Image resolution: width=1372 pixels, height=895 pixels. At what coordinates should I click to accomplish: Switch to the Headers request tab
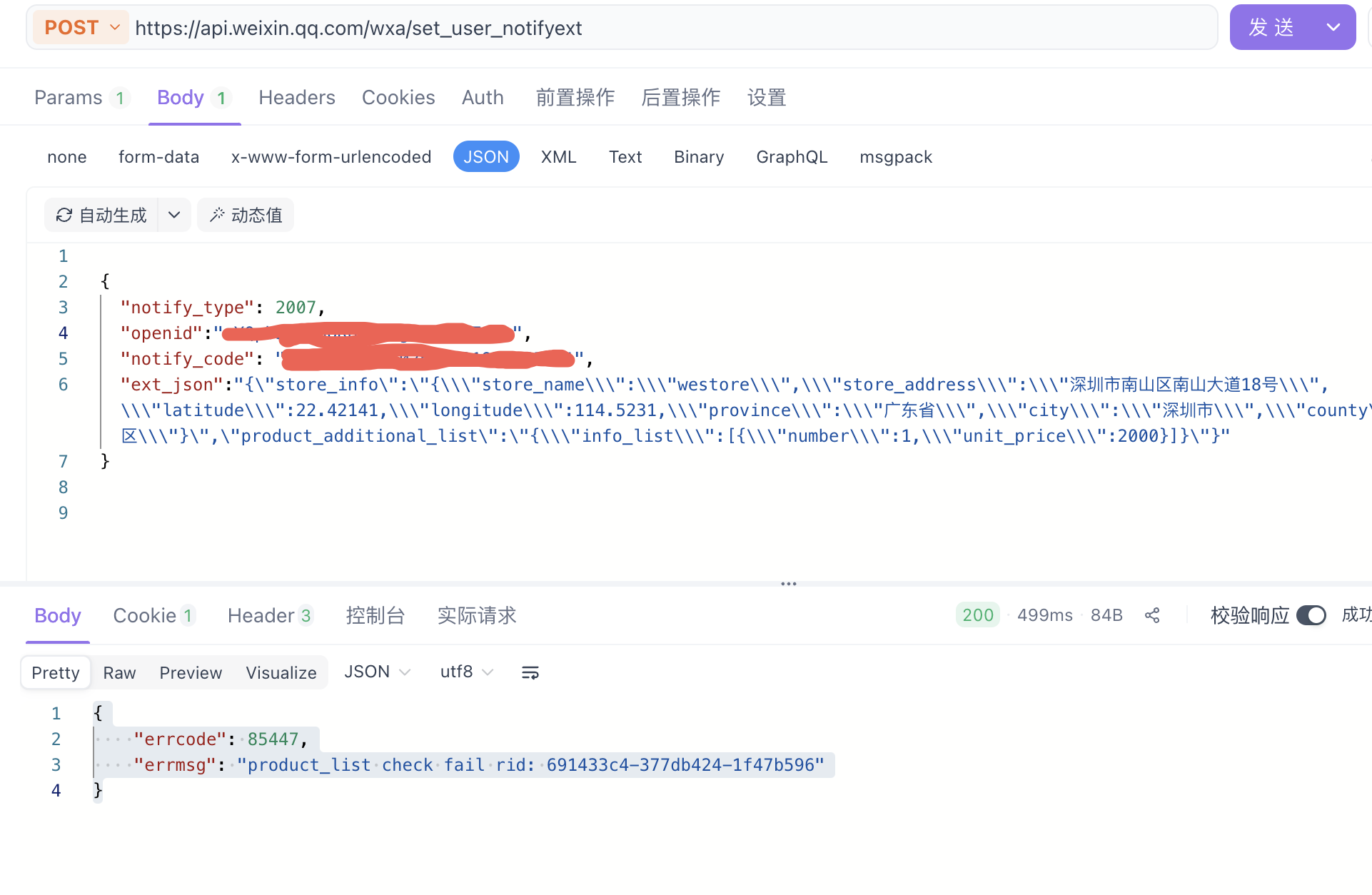point(296,98)
